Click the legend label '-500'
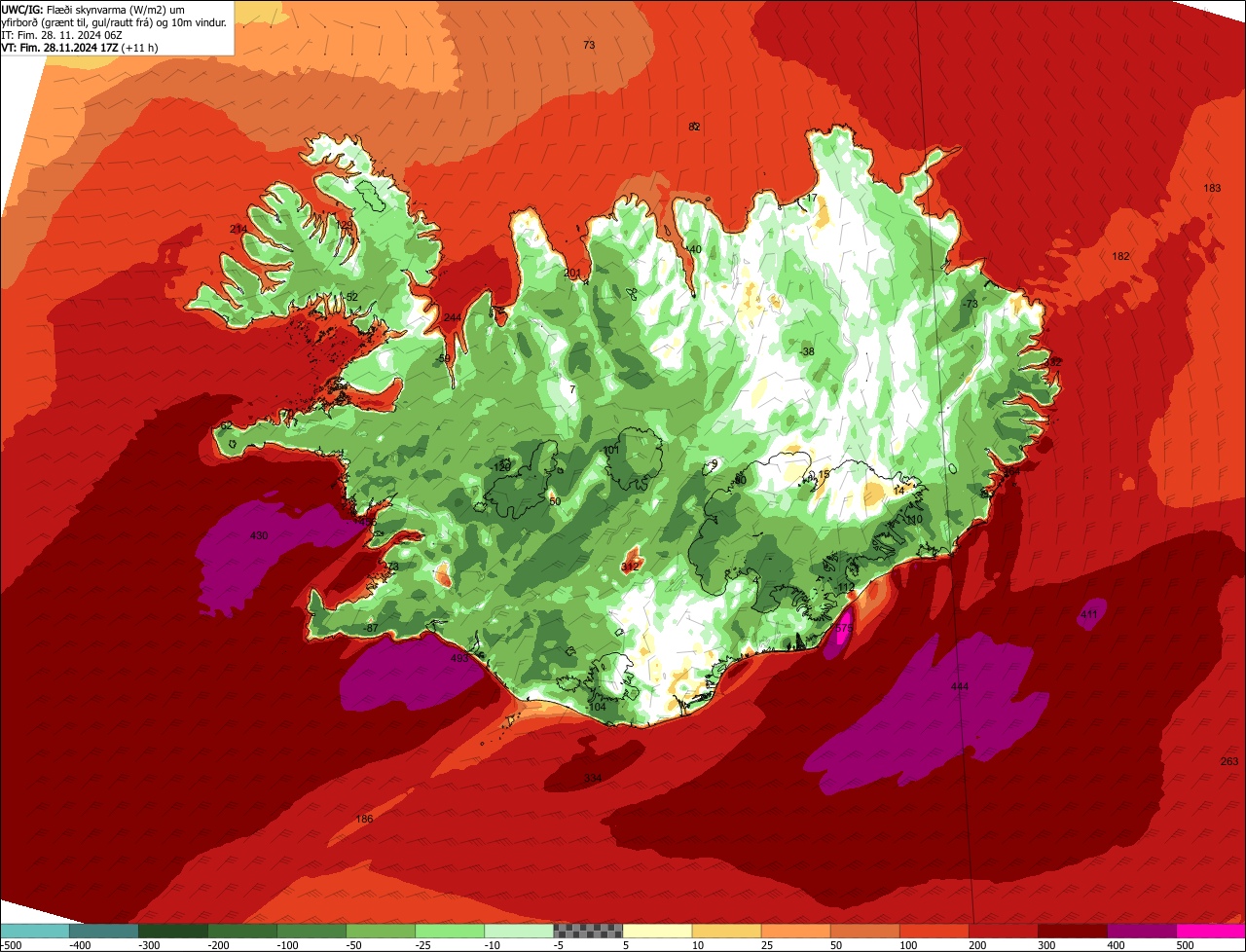1246x952 pixels. (12, 945)
